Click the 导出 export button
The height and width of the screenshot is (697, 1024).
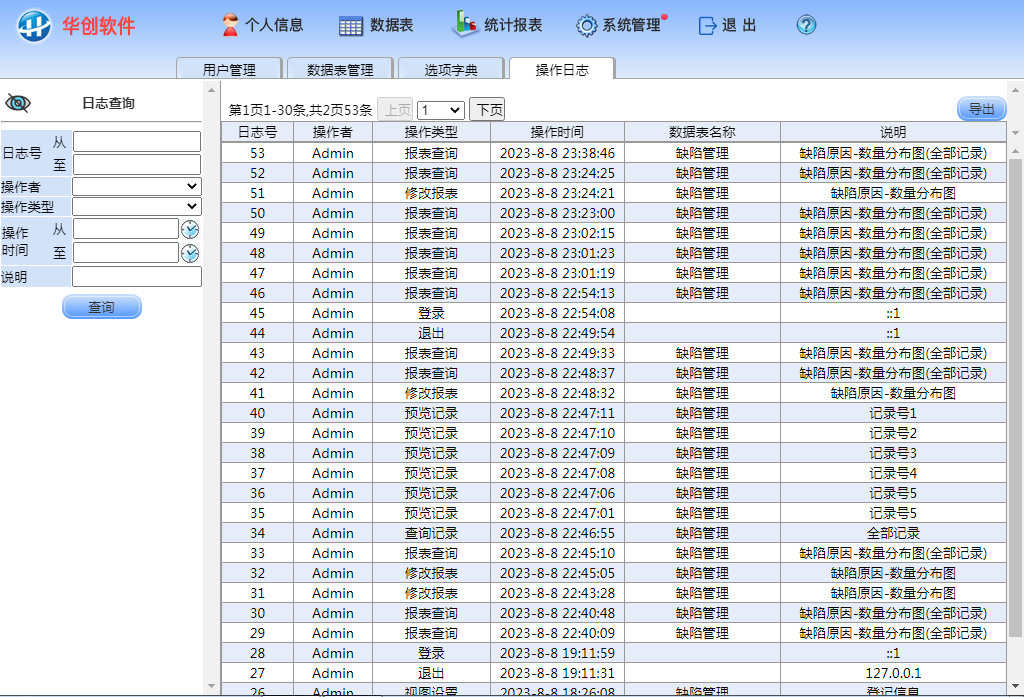click(x=981, y=109)
